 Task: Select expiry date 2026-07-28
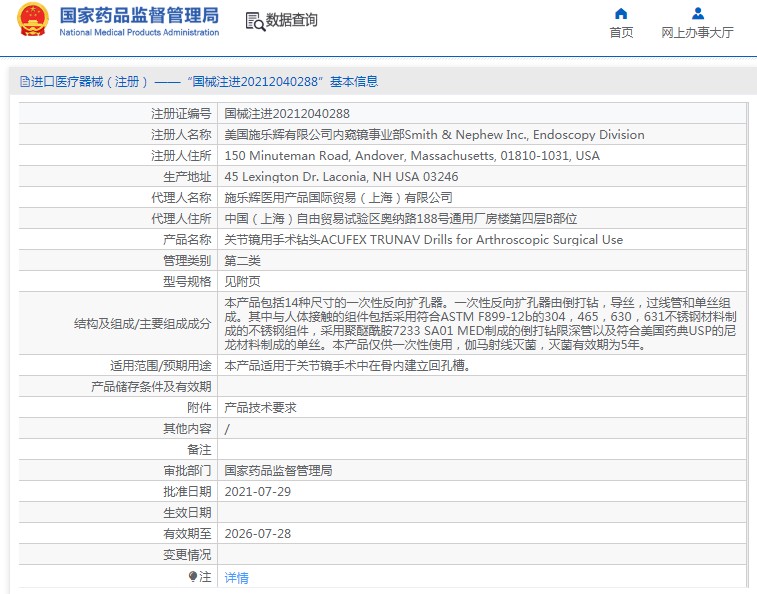pyautogui.click(x=258, y=534)
